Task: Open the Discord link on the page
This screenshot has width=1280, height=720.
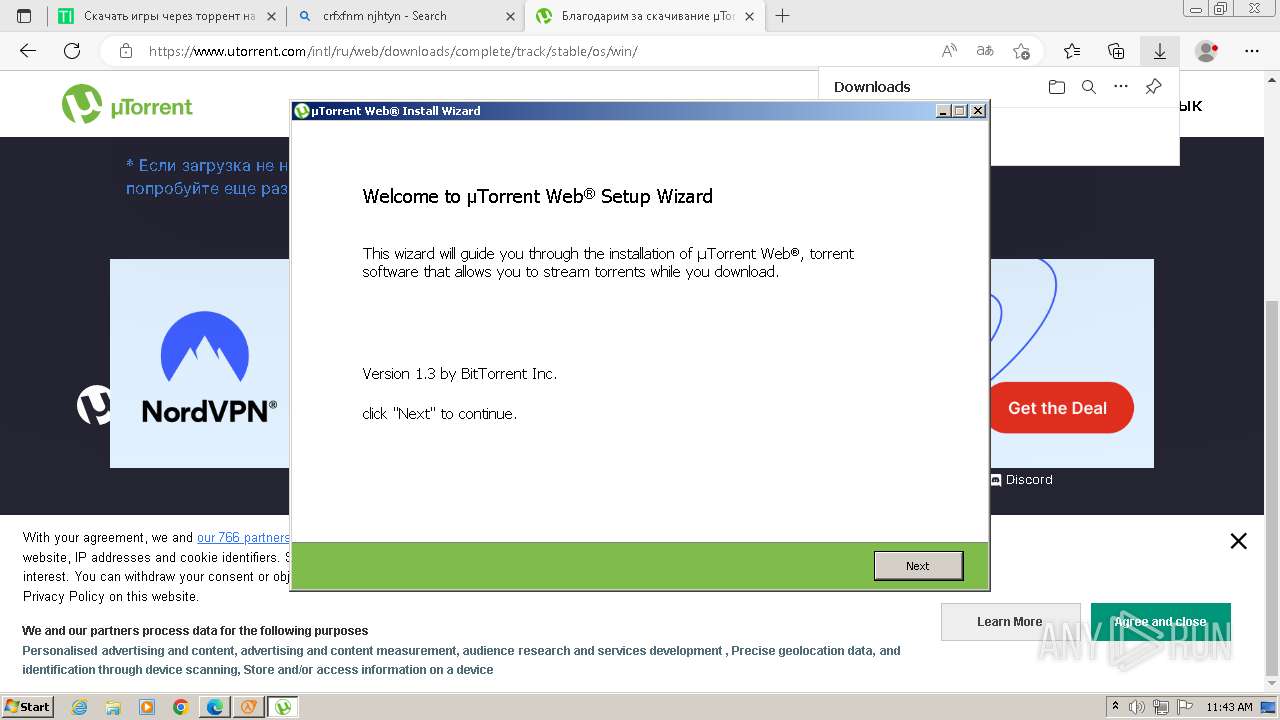Action: pos(1021,480)
